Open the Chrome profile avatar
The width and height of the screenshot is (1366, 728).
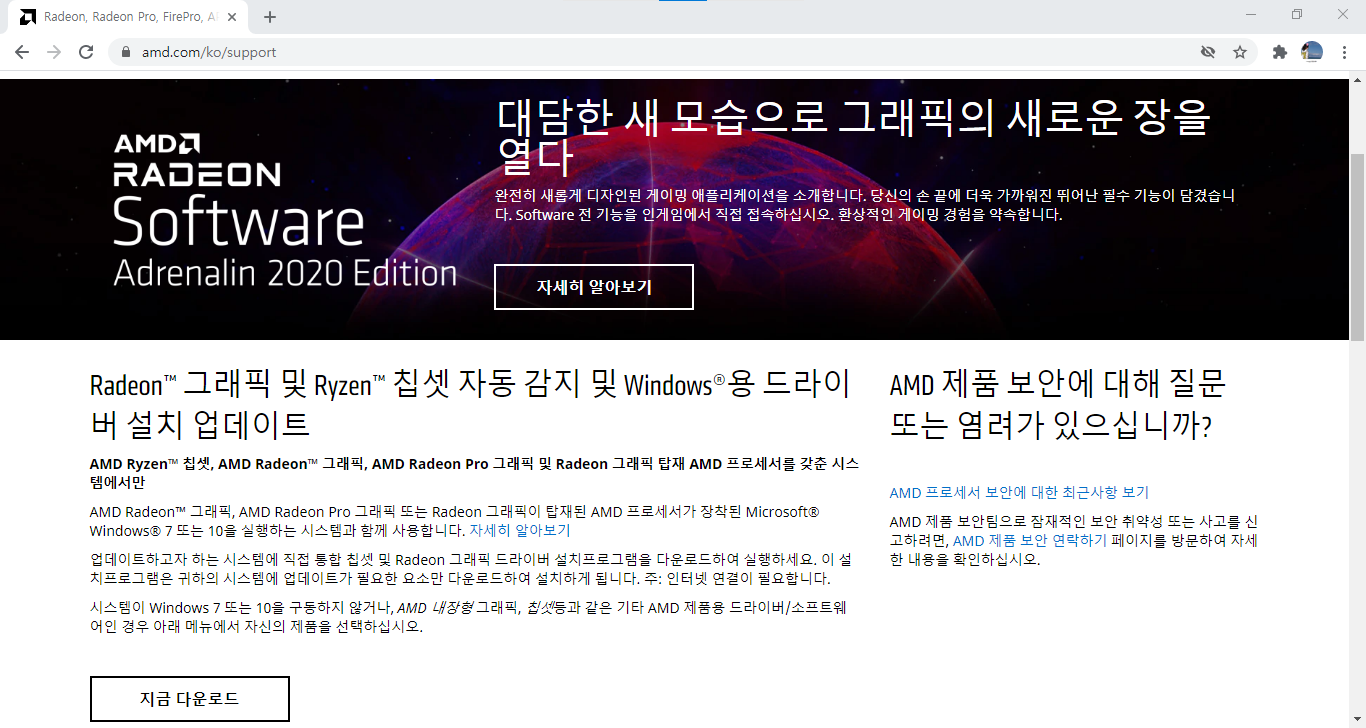coord(1312,52)
